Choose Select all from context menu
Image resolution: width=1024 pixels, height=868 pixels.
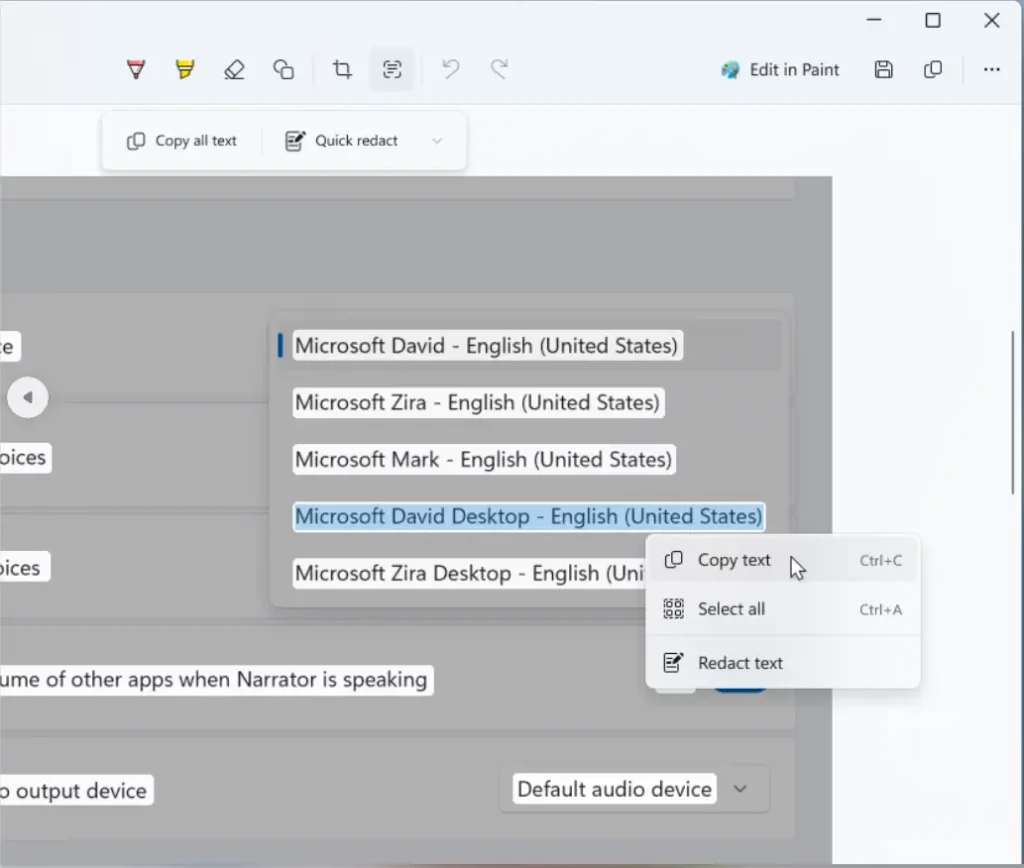pyautogui.click(x=783, y=609)
